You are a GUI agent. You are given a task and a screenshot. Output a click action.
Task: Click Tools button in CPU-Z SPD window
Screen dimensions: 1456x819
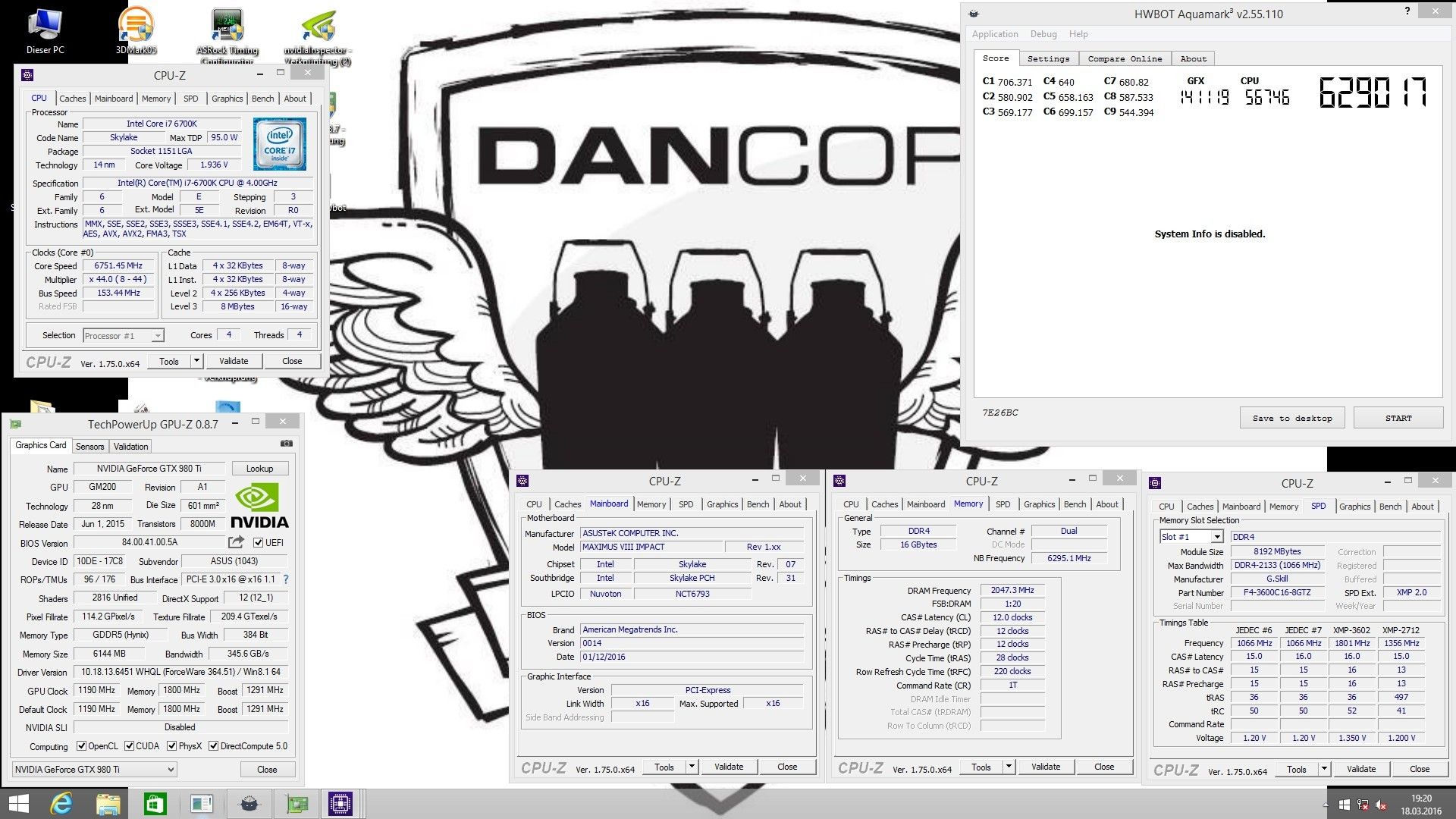[x=1297, y=769]
